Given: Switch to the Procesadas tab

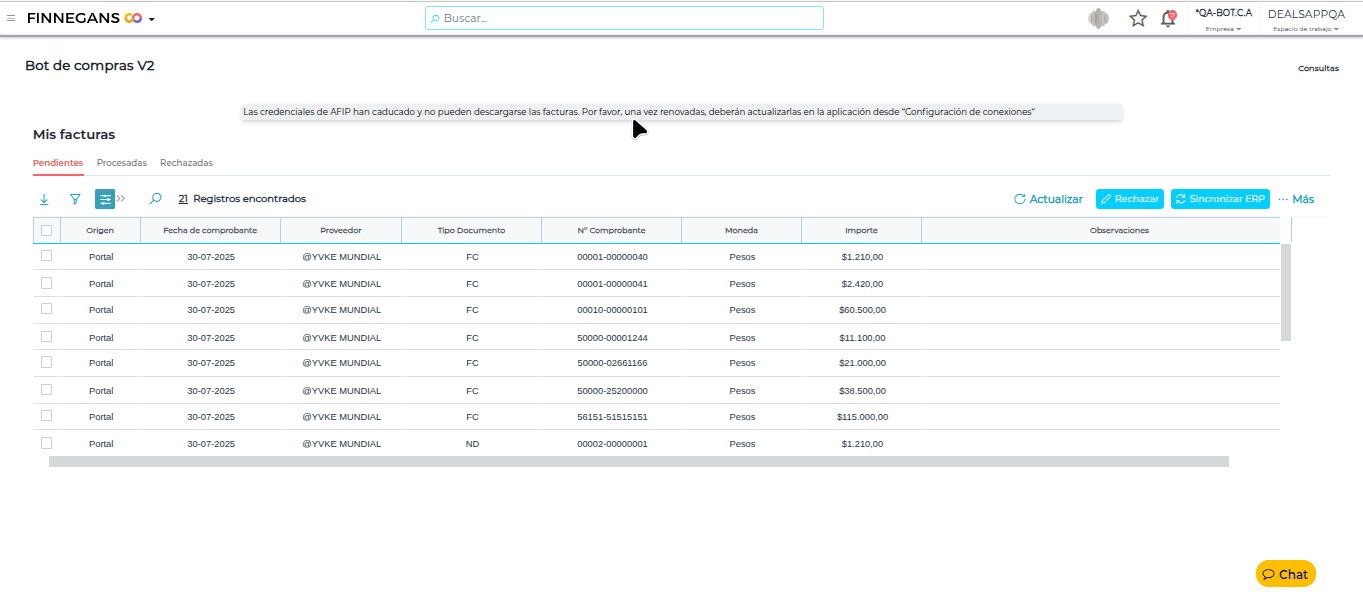Looking at the screenshot, I should 122,162.
